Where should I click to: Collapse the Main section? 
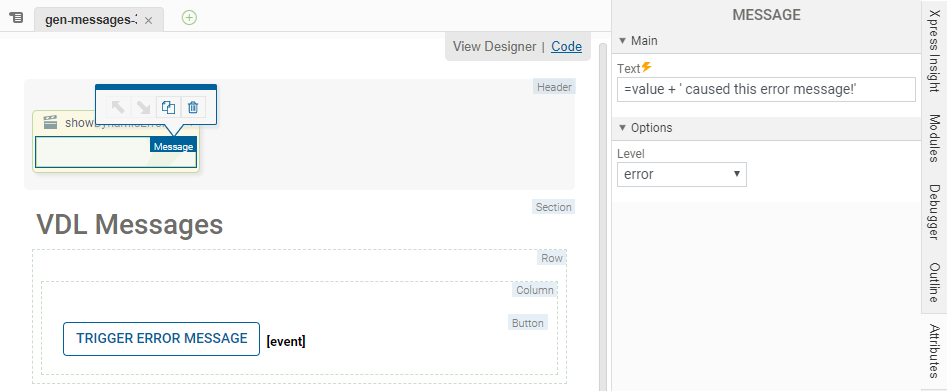[622, 41]
